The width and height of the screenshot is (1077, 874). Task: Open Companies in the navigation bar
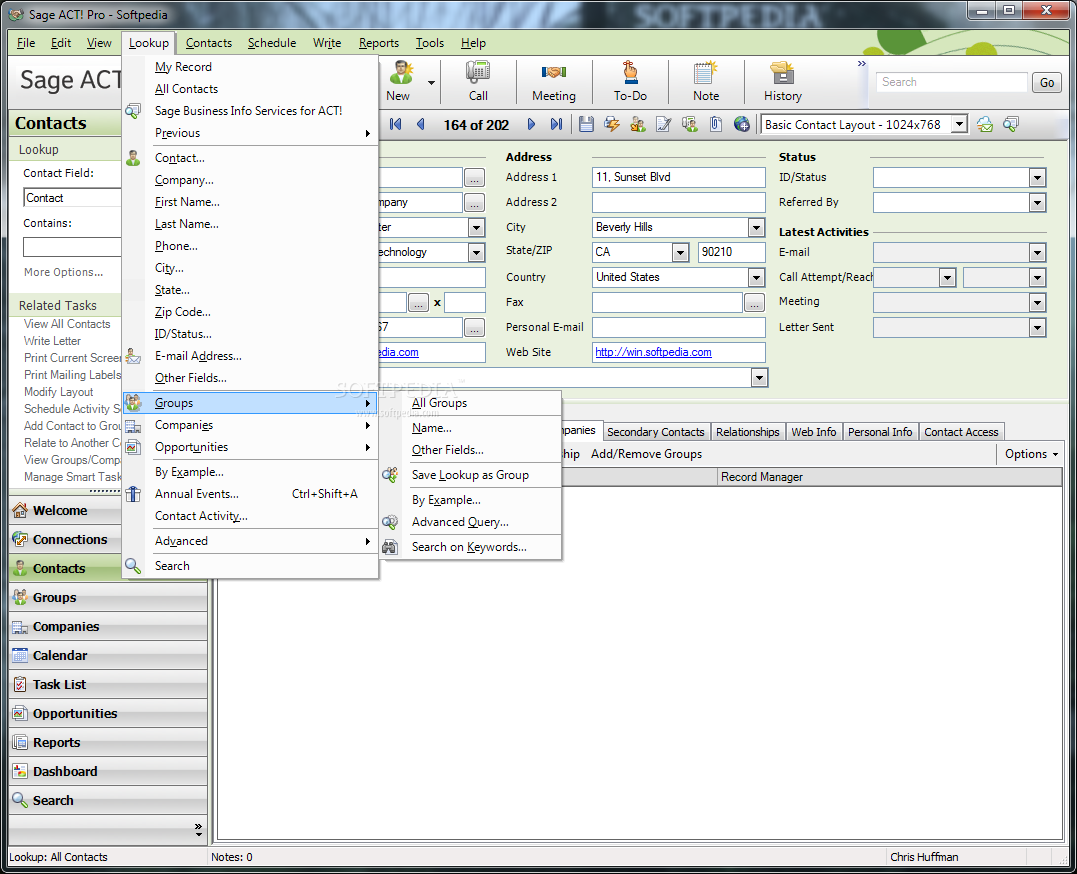pyautogui.click(x=109, y=627)
